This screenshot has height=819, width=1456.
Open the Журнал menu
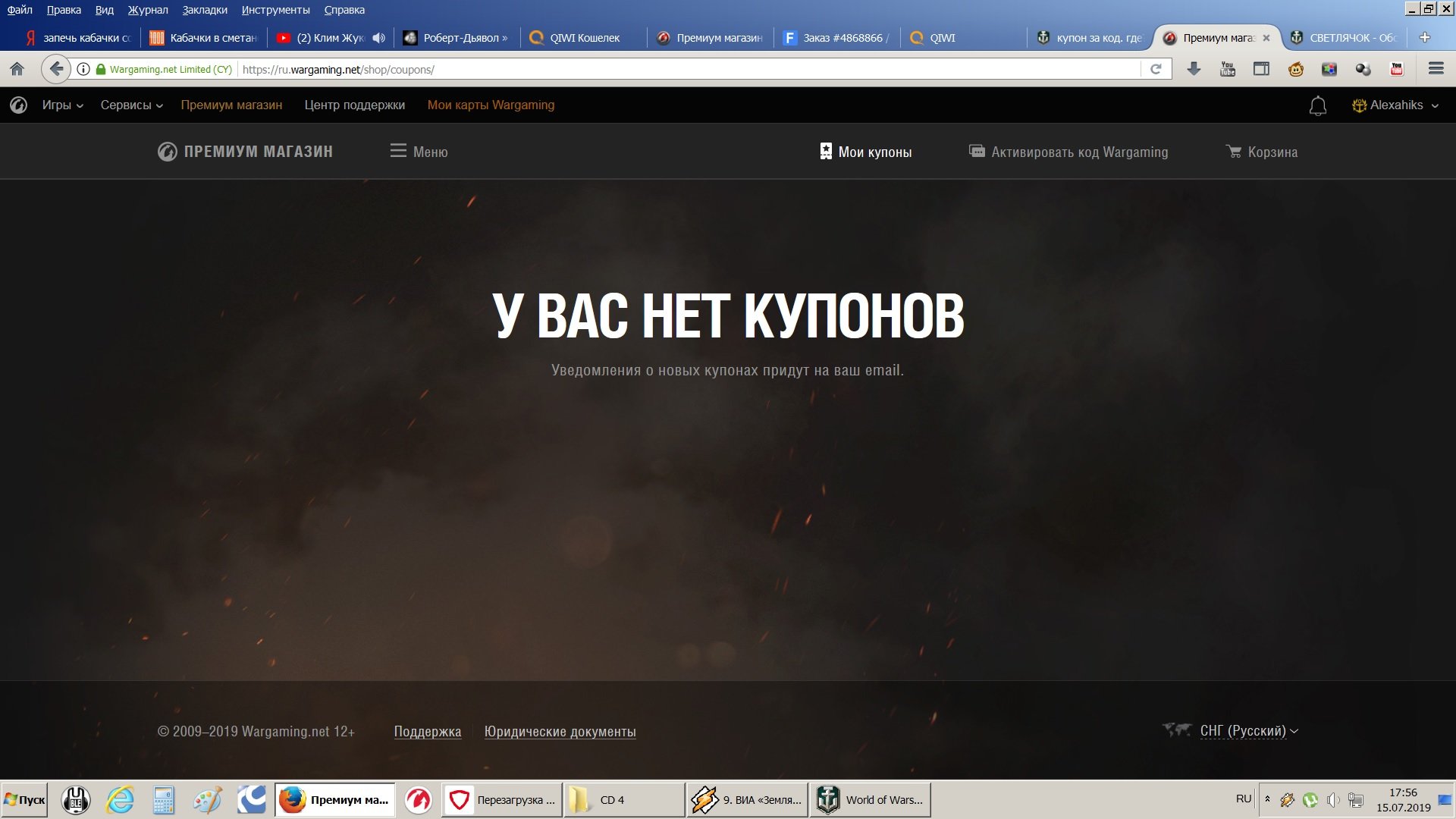coord(148,10)
